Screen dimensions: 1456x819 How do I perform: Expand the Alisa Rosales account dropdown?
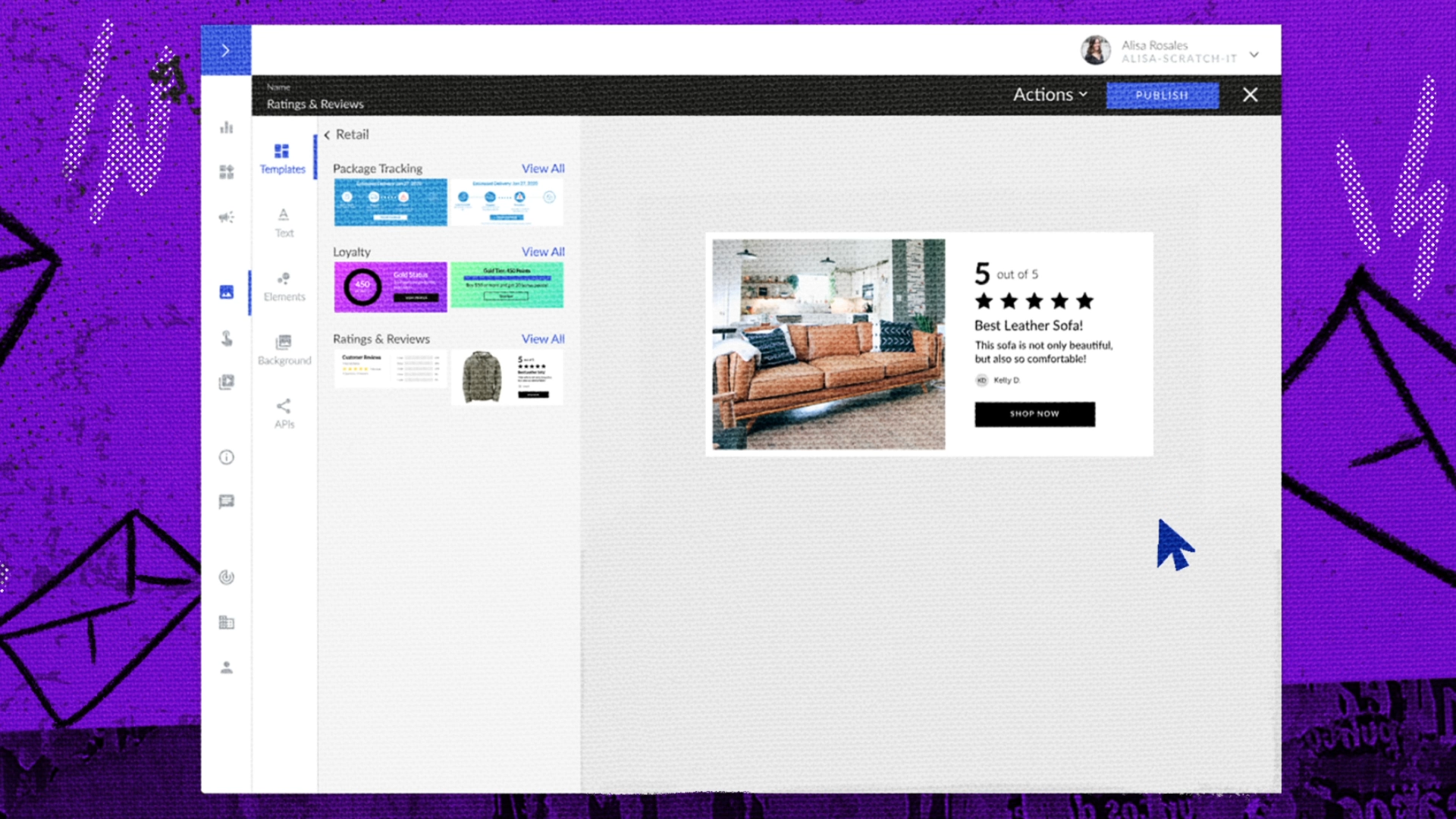coord(1254,54)
